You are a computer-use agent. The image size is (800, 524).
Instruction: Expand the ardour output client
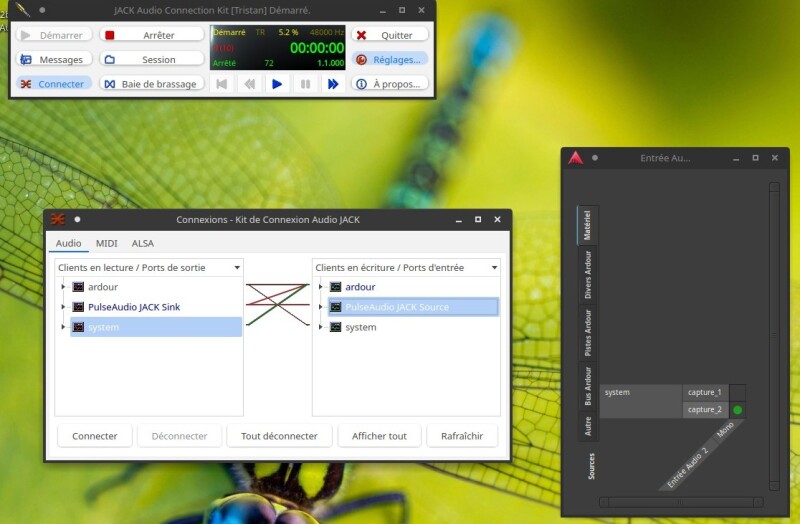[x=63, y=287]
